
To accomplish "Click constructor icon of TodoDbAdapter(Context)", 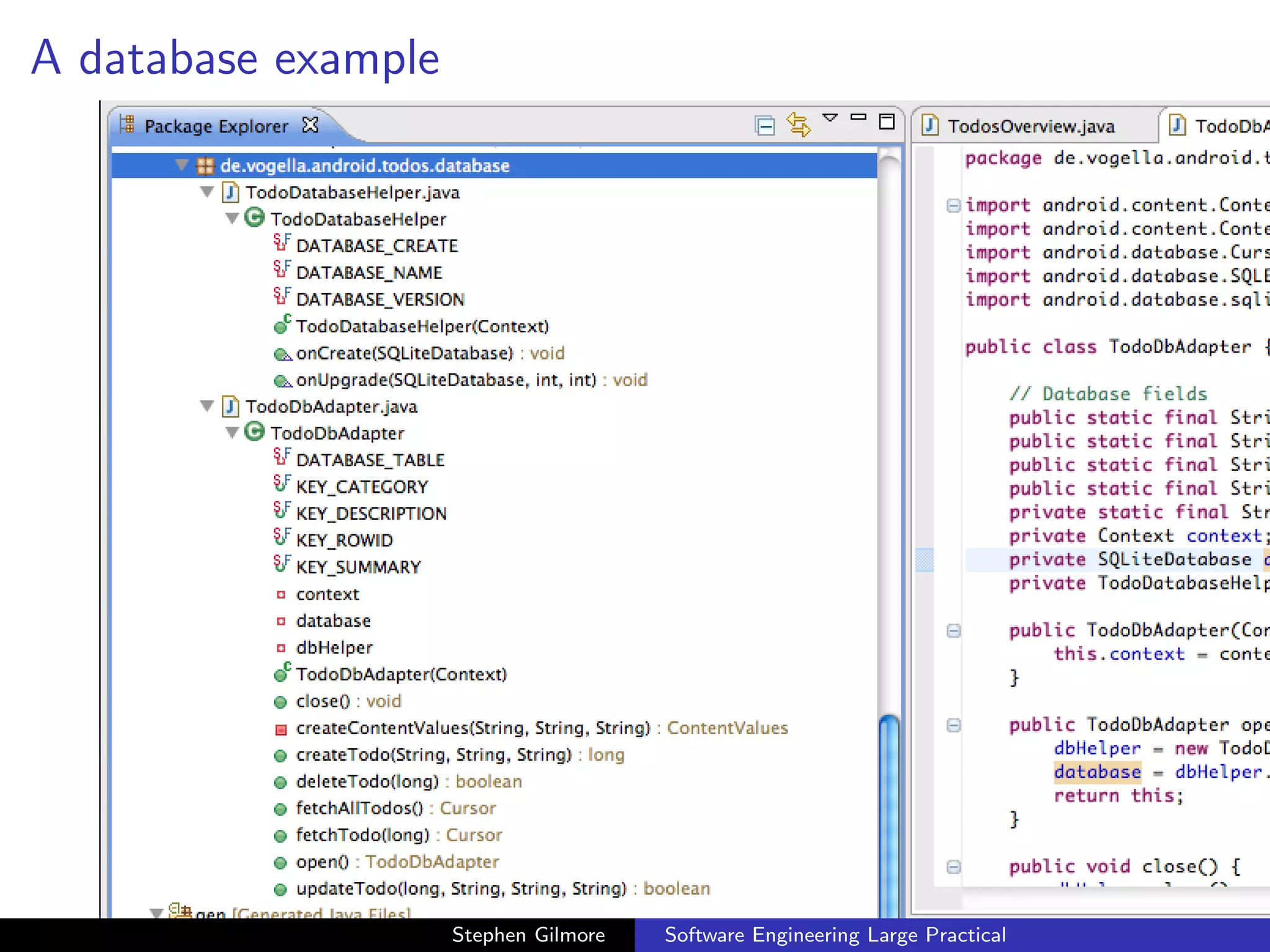I will click(x=282, y=672).
